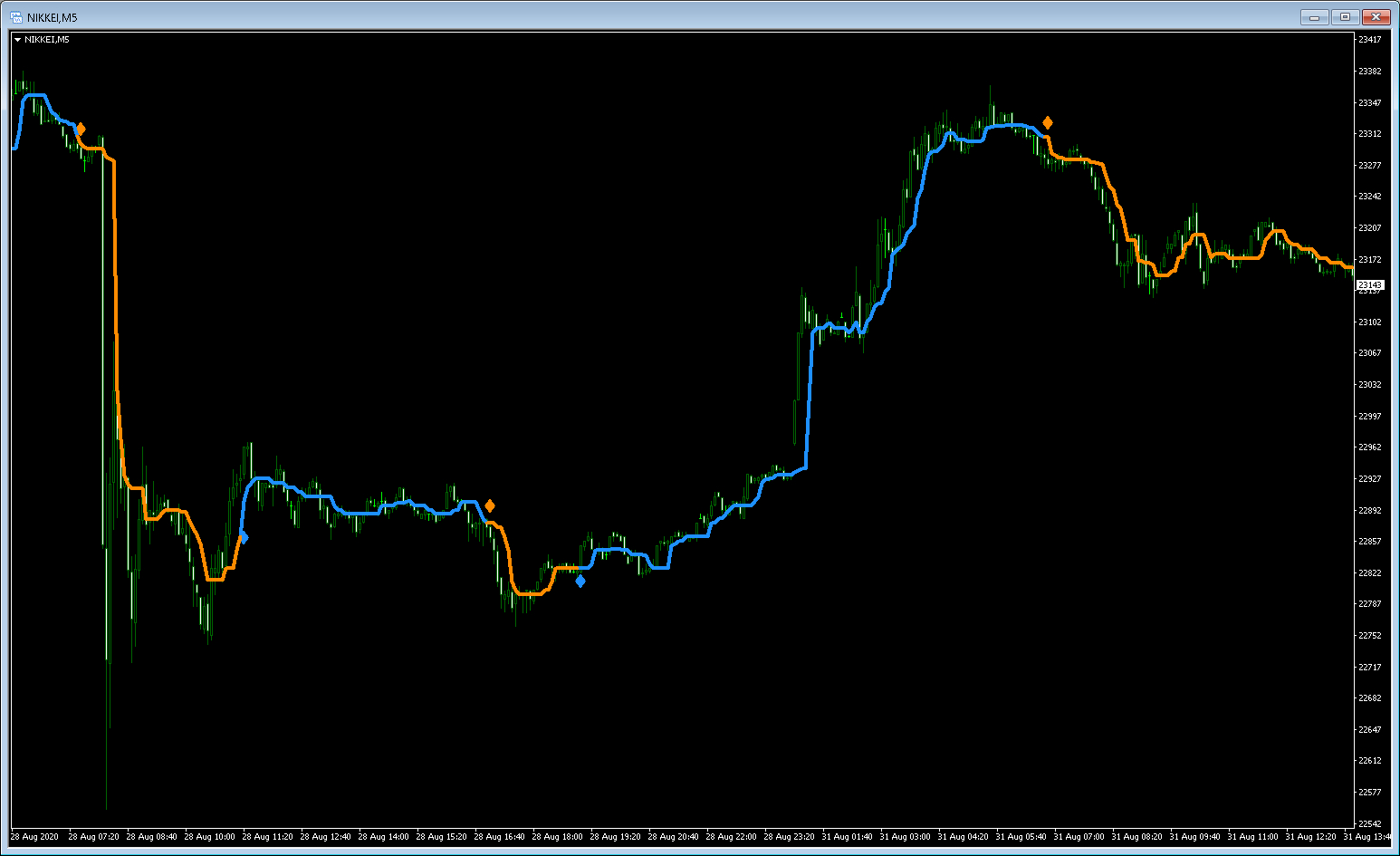The height and width of the screenshot is (856, 1400).
Task: Click the 23102 price scale label
Action: (x=1370, y=322)
